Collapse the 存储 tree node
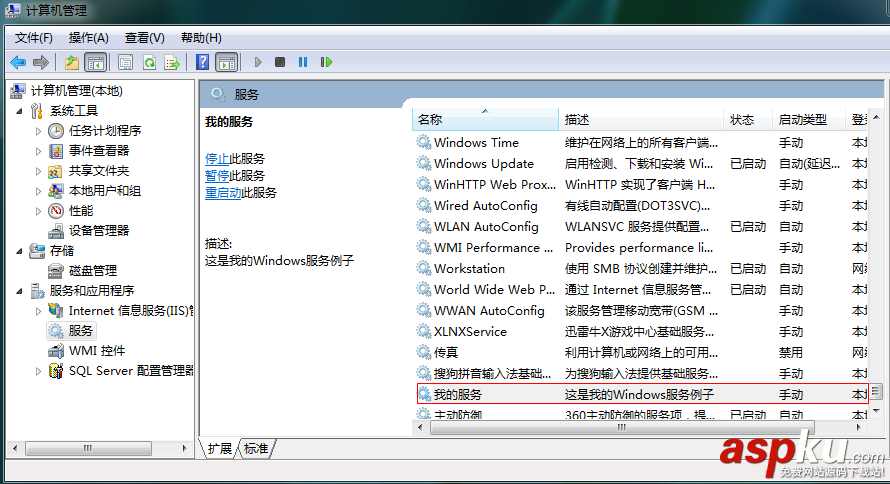This screenshot has width=890, height=484. [x=19, y=251]
